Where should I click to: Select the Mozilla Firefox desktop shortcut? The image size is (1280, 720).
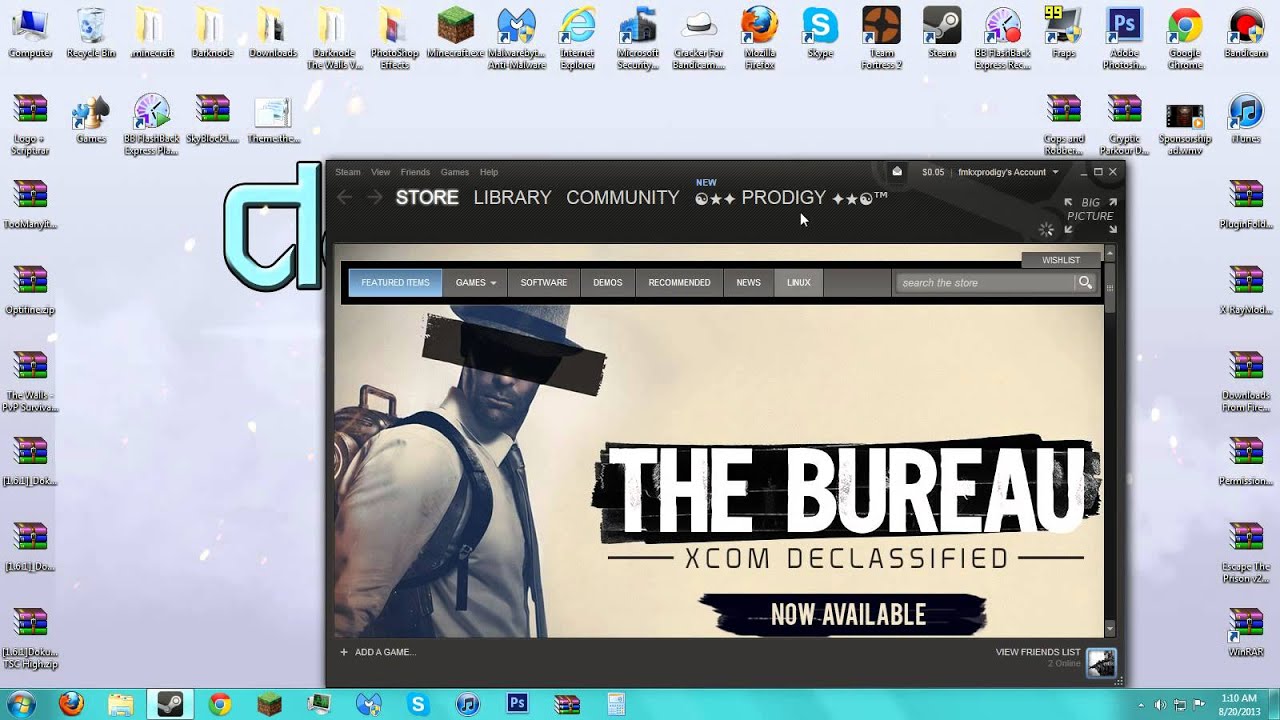click(760, 39)
